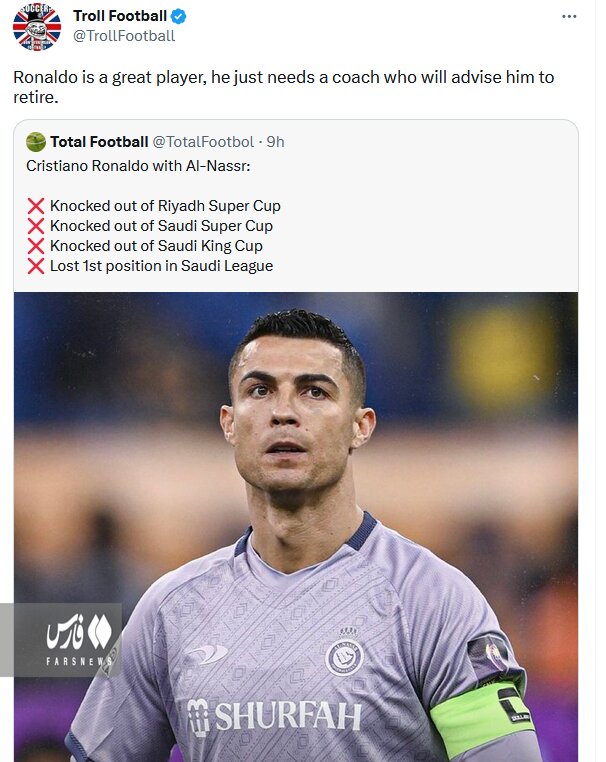This screenshot has height=762, width=606.
Task: Click the @TotalFootbol handle
Action: 203,142
